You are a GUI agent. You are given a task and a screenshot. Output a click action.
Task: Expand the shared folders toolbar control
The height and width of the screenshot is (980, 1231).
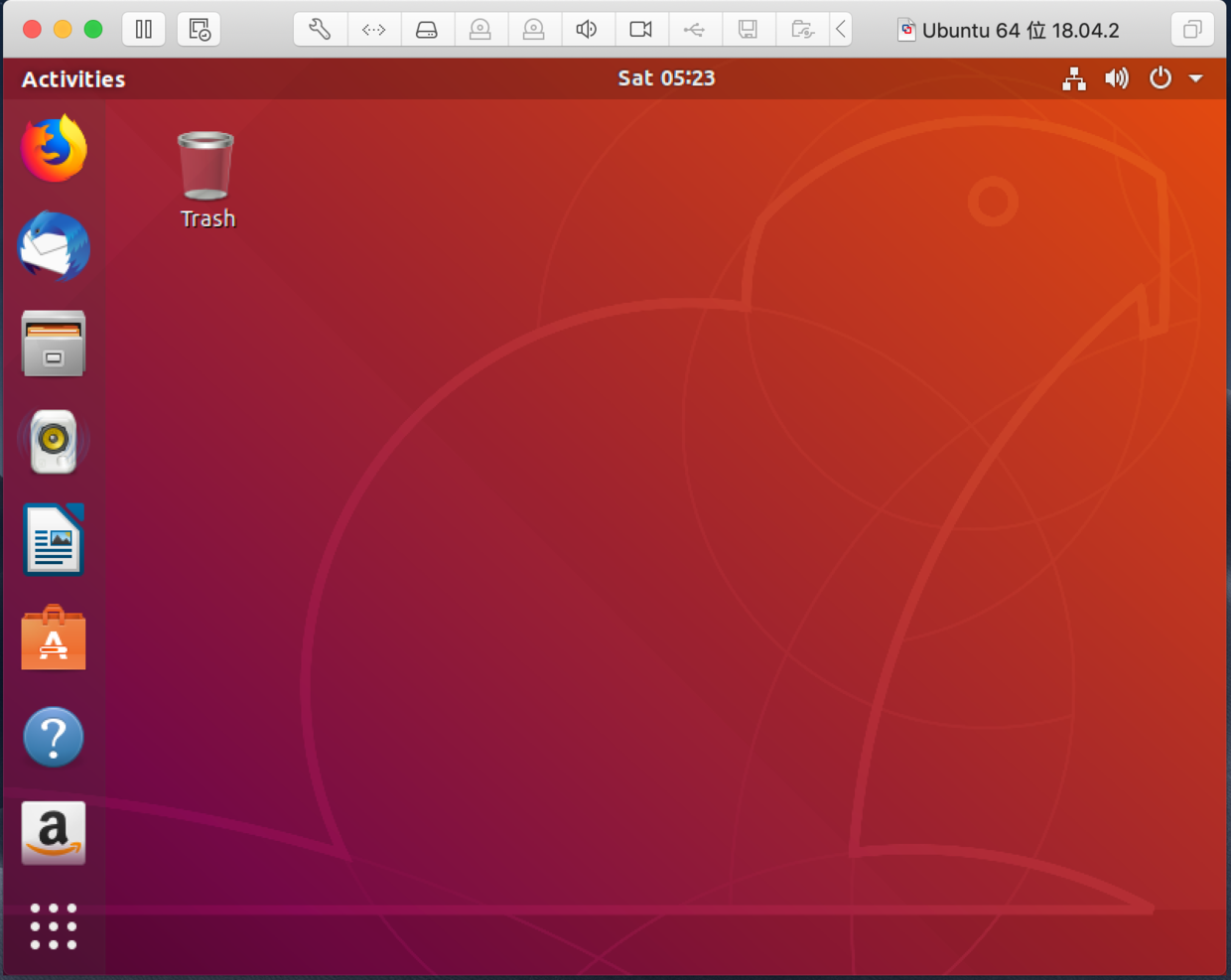pos(802,30)
